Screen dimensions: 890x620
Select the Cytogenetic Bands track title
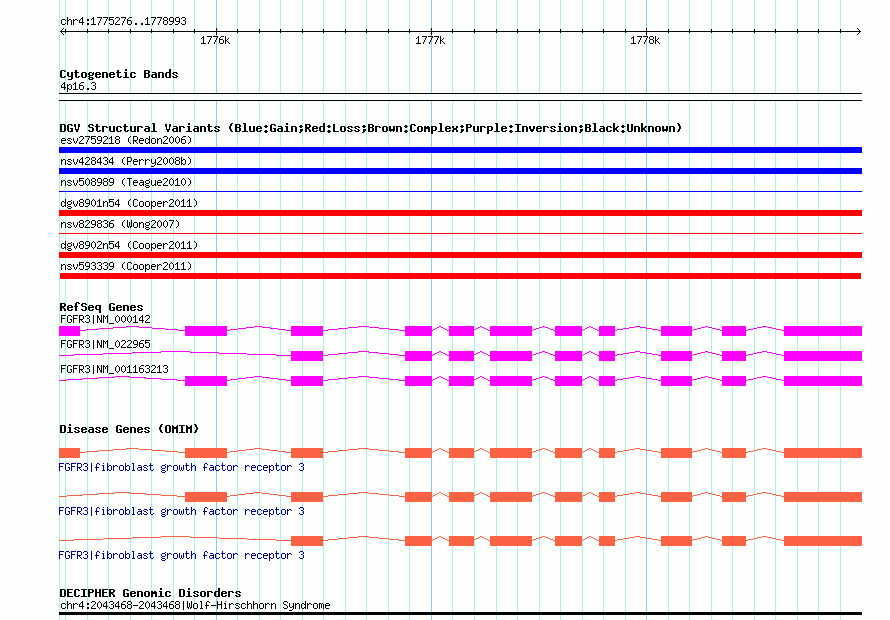coord(119,74)
